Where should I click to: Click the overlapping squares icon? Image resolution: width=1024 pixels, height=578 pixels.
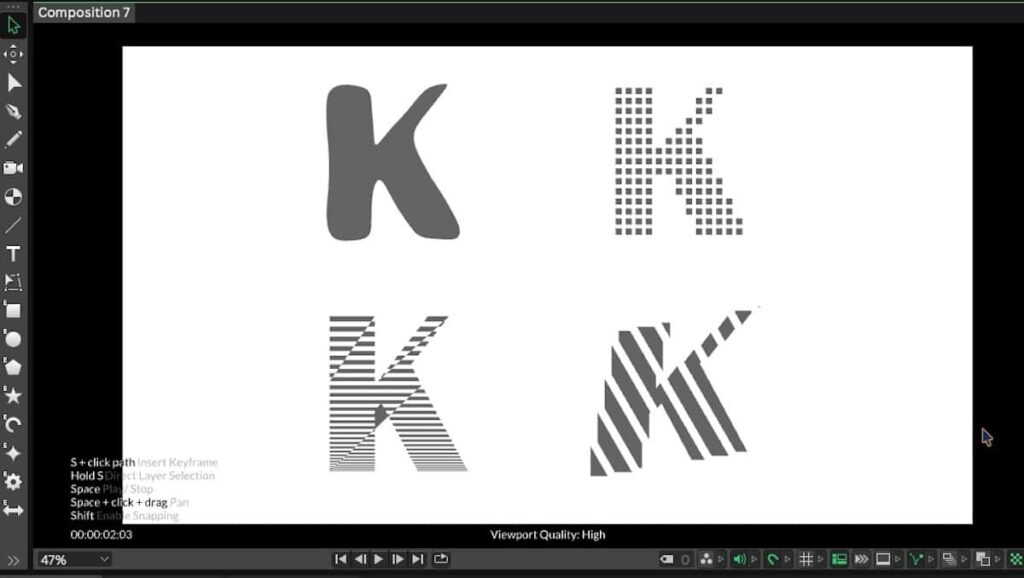(x=983, y=559)
